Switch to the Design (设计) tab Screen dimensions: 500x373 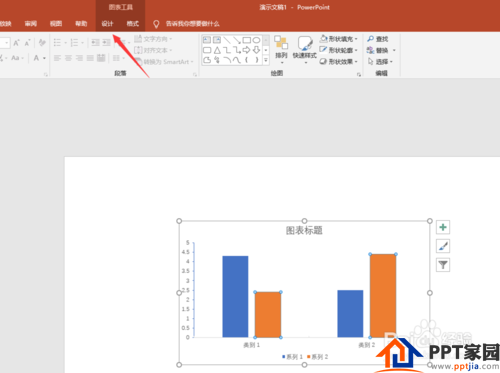pyautogui.click(x=107, y=24)
